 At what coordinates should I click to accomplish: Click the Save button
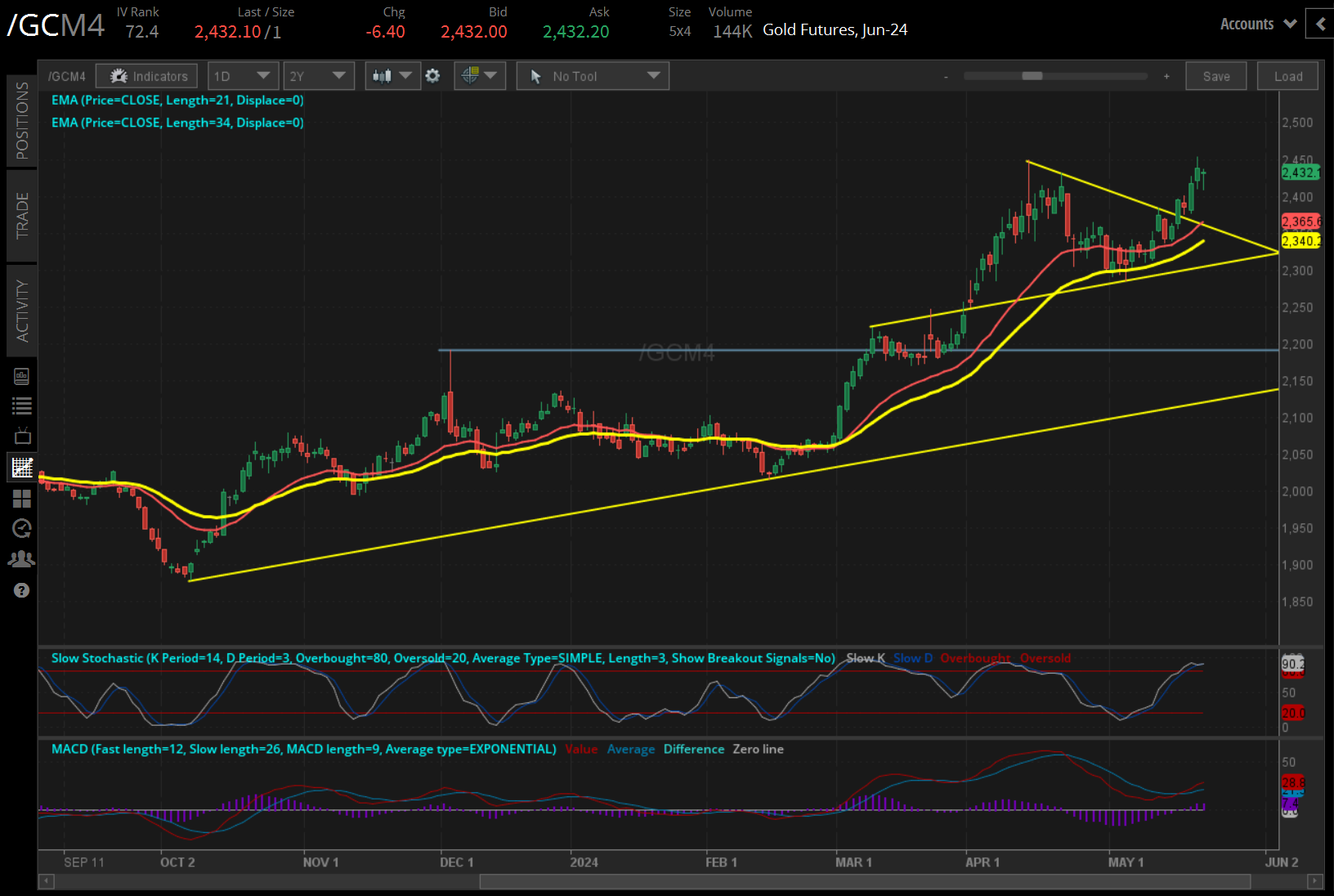[1215, 75]
